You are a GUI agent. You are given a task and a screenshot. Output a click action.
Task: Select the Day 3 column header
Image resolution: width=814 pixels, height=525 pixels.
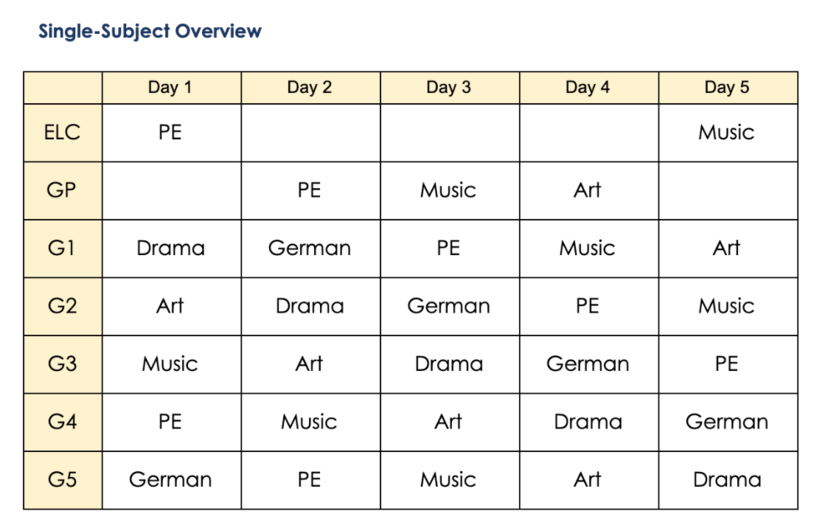(450, 88)
